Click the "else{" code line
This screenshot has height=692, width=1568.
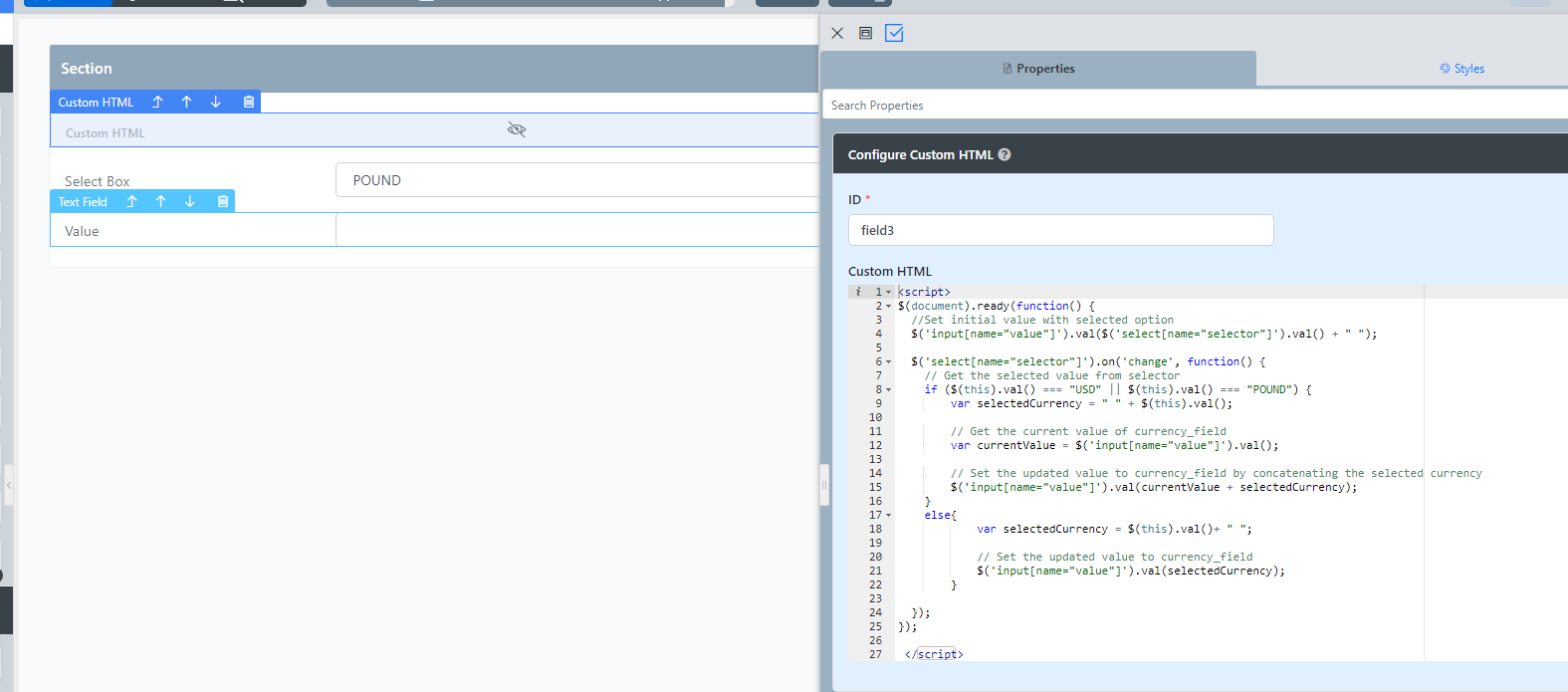coord(941,515)
